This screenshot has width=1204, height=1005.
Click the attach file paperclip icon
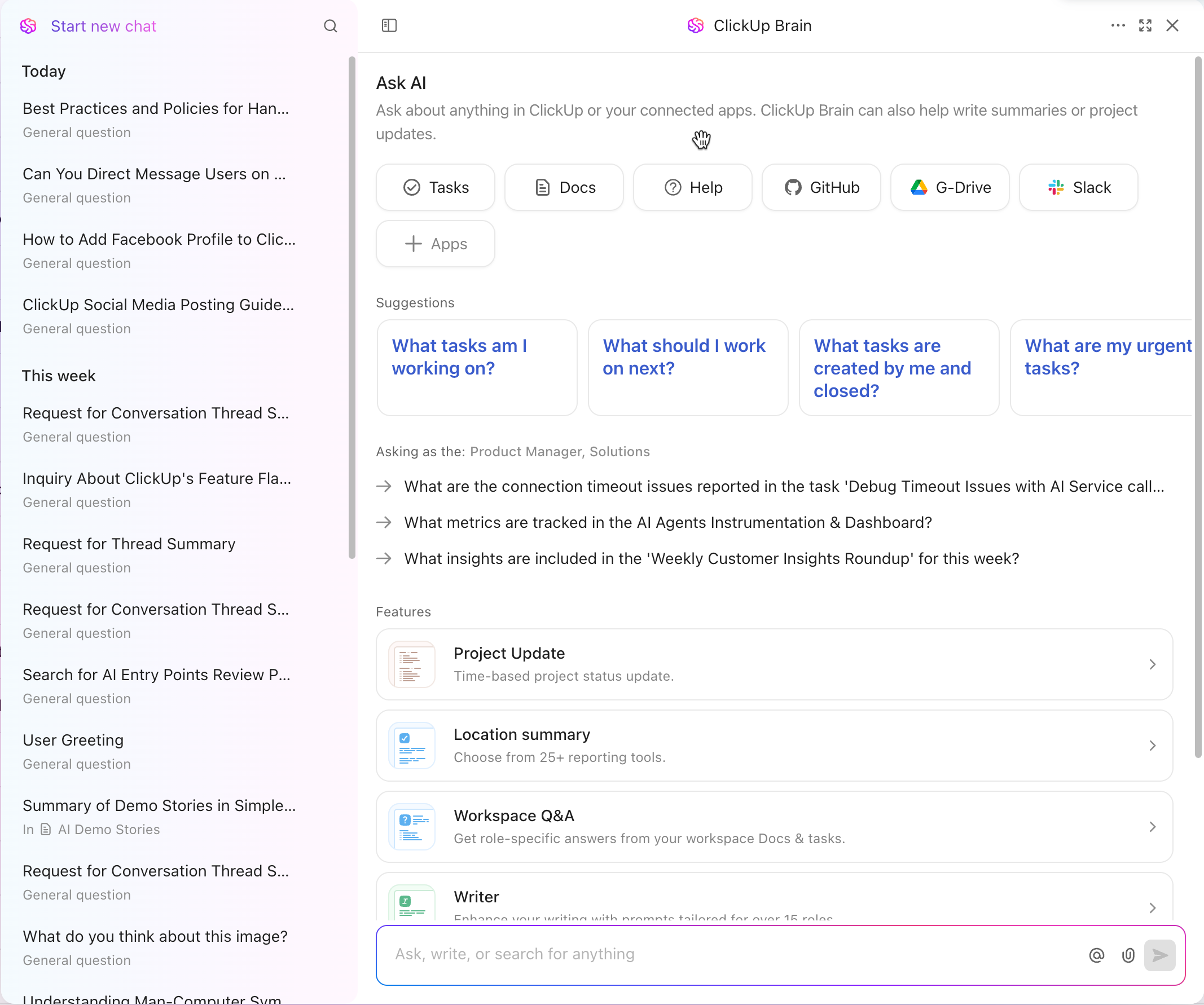[1128, 955]
